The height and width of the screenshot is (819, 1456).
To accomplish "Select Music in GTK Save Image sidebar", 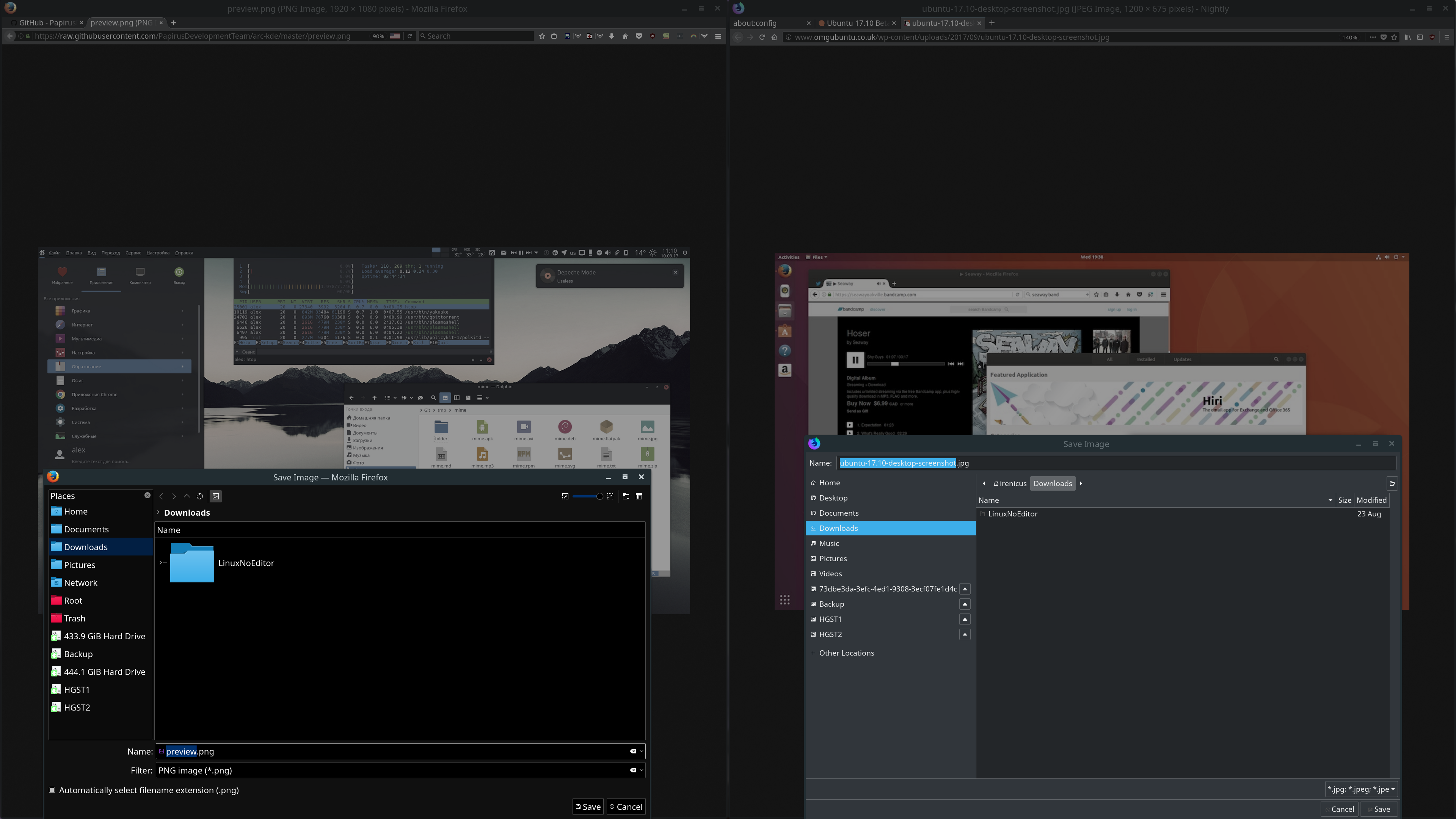I will [891, 543].
